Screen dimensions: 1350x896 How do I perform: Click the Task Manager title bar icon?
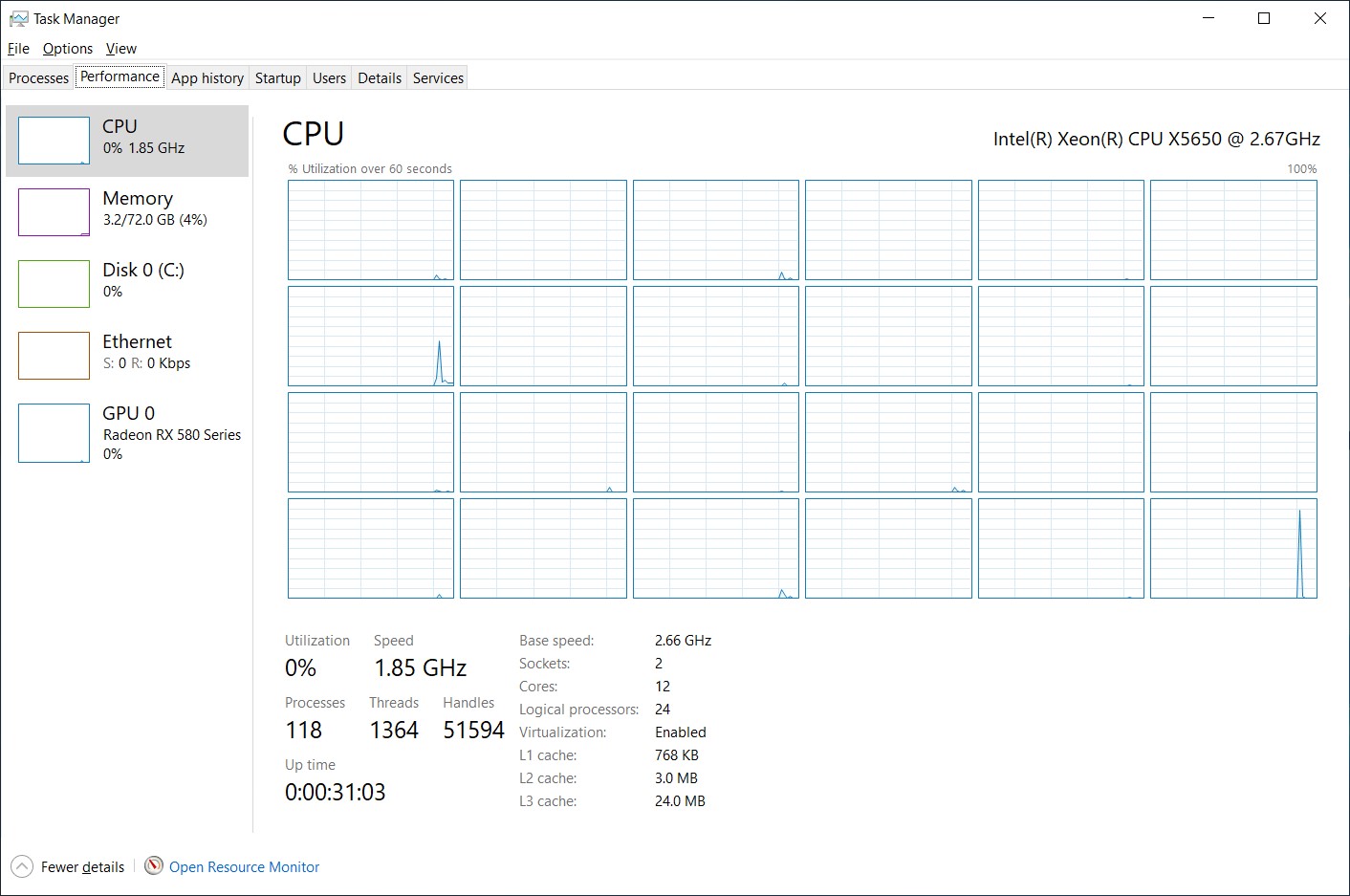click(18, 19)
